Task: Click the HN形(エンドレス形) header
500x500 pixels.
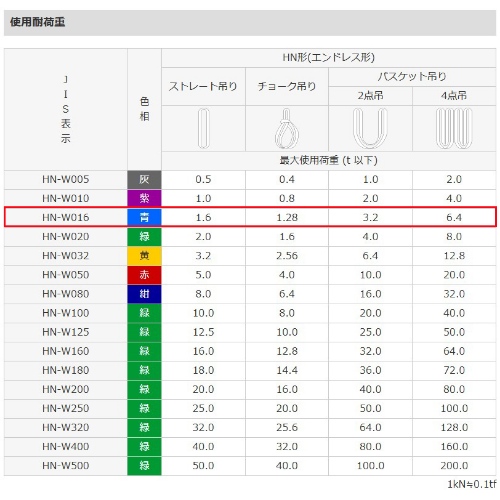Action: pos(329,58)
